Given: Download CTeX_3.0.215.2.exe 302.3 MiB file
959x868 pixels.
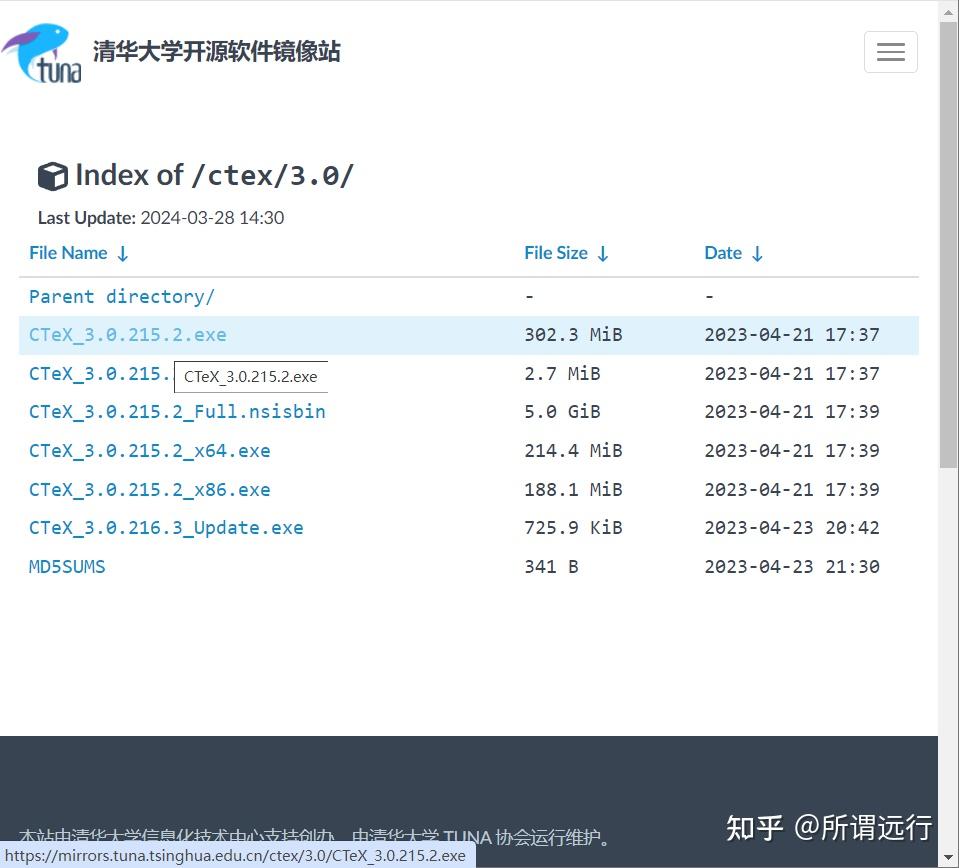Looking at the screenshot, I should [128, 335].
